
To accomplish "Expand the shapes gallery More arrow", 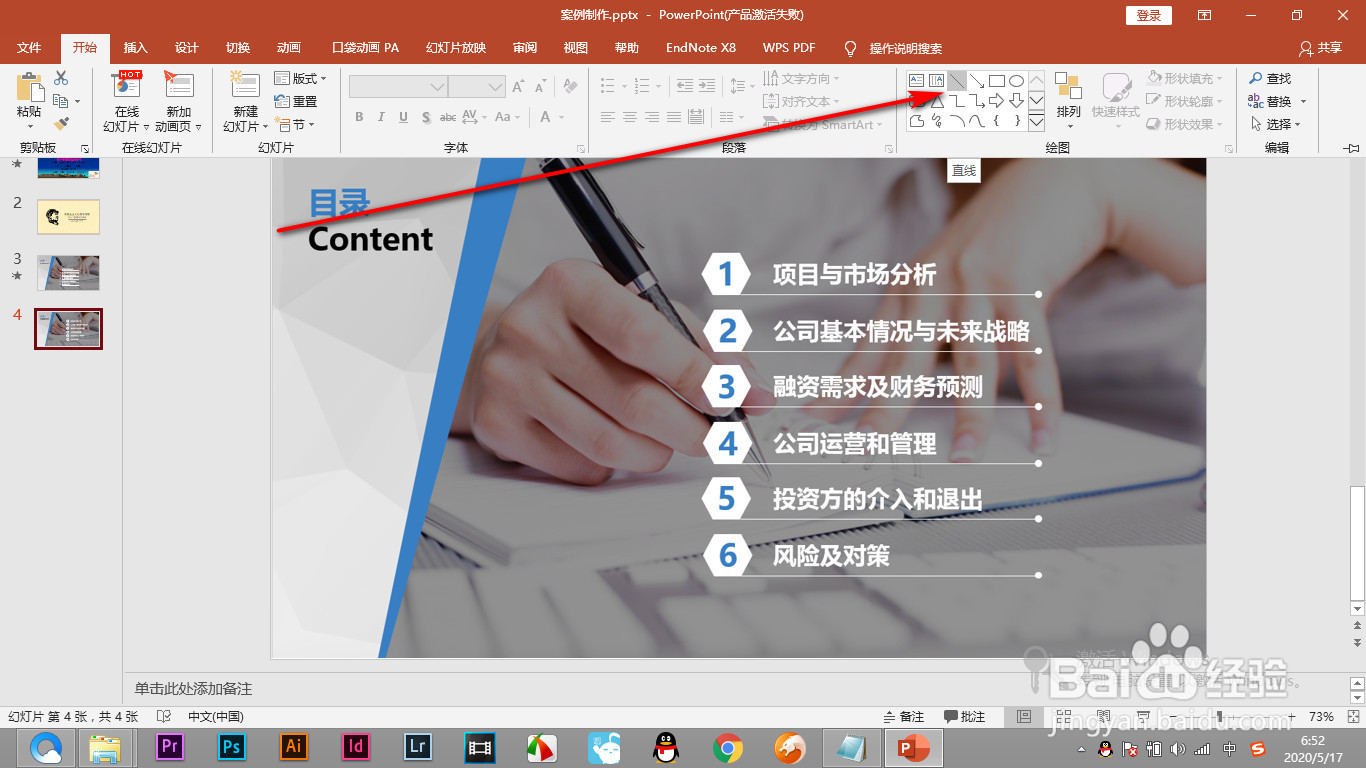I will coord(1036,122).
